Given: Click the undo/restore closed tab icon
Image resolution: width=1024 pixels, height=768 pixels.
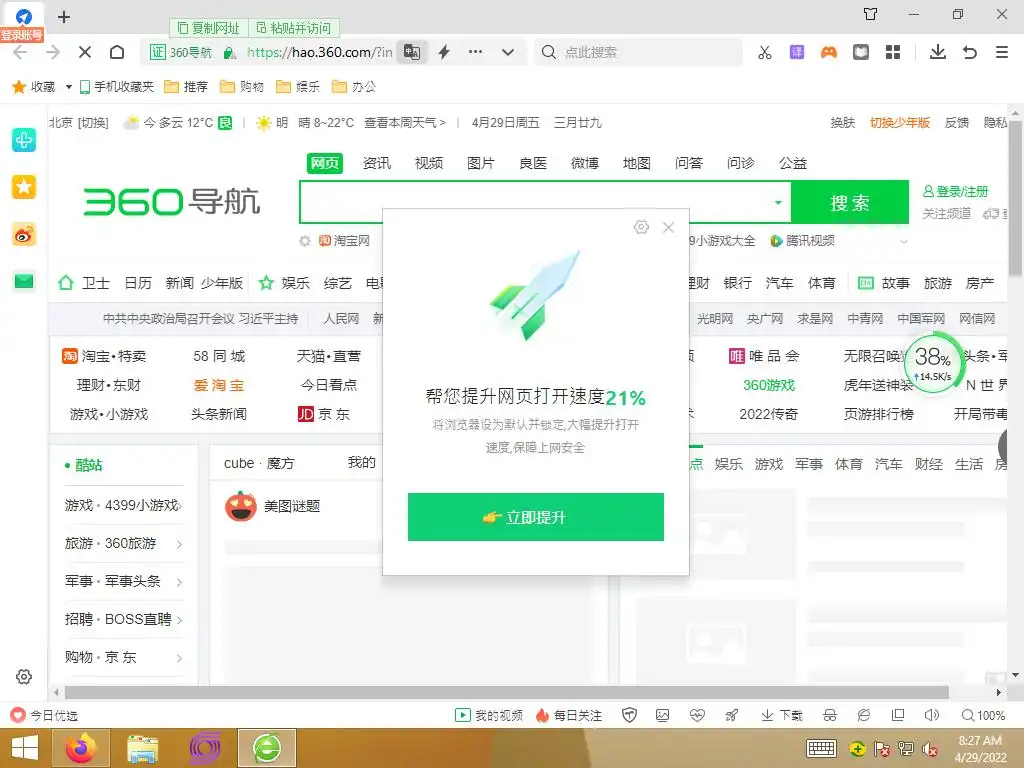Looking at the screenshot, I should (x=970, y=52).
